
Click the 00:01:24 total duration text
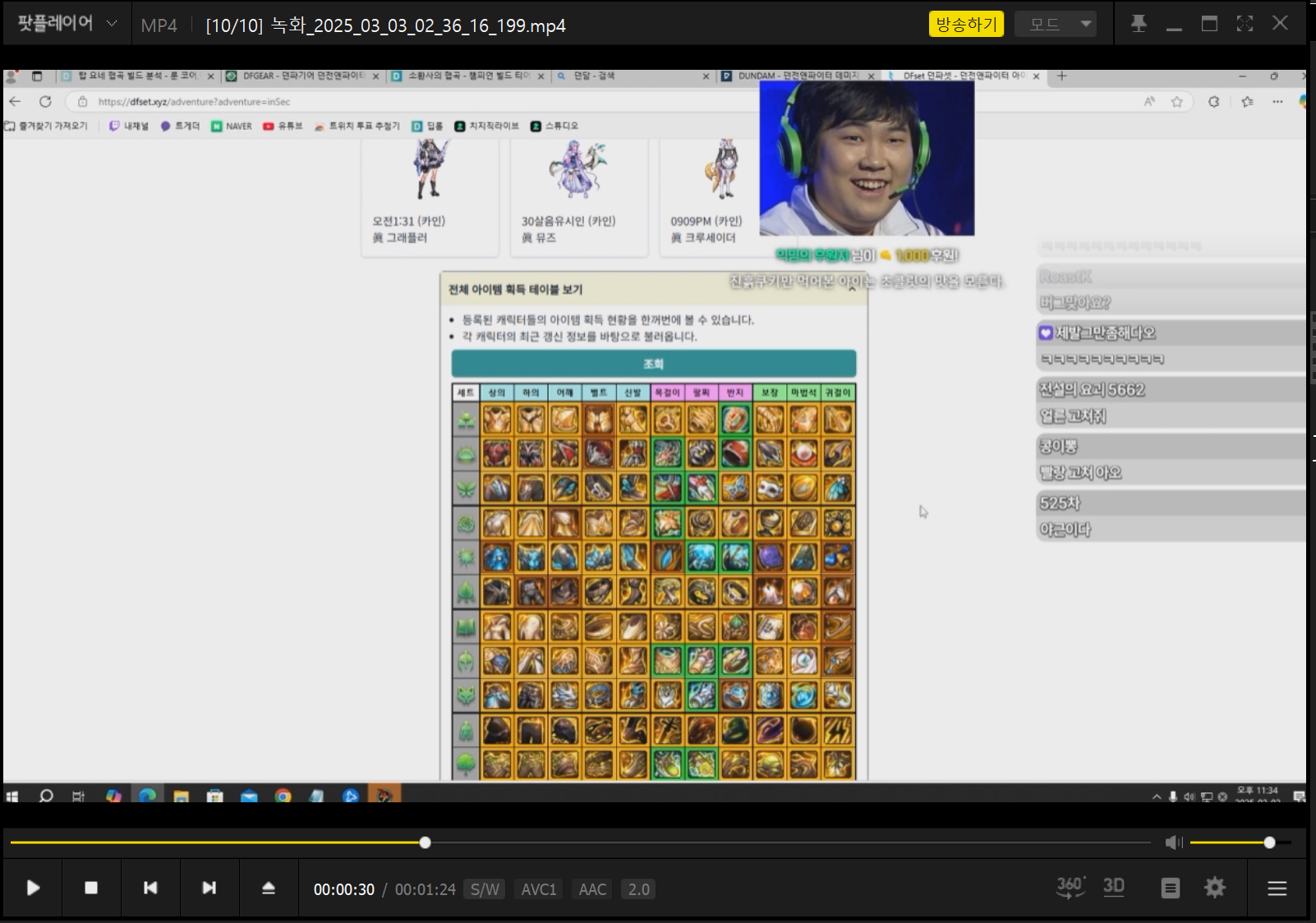click(426, 889)
